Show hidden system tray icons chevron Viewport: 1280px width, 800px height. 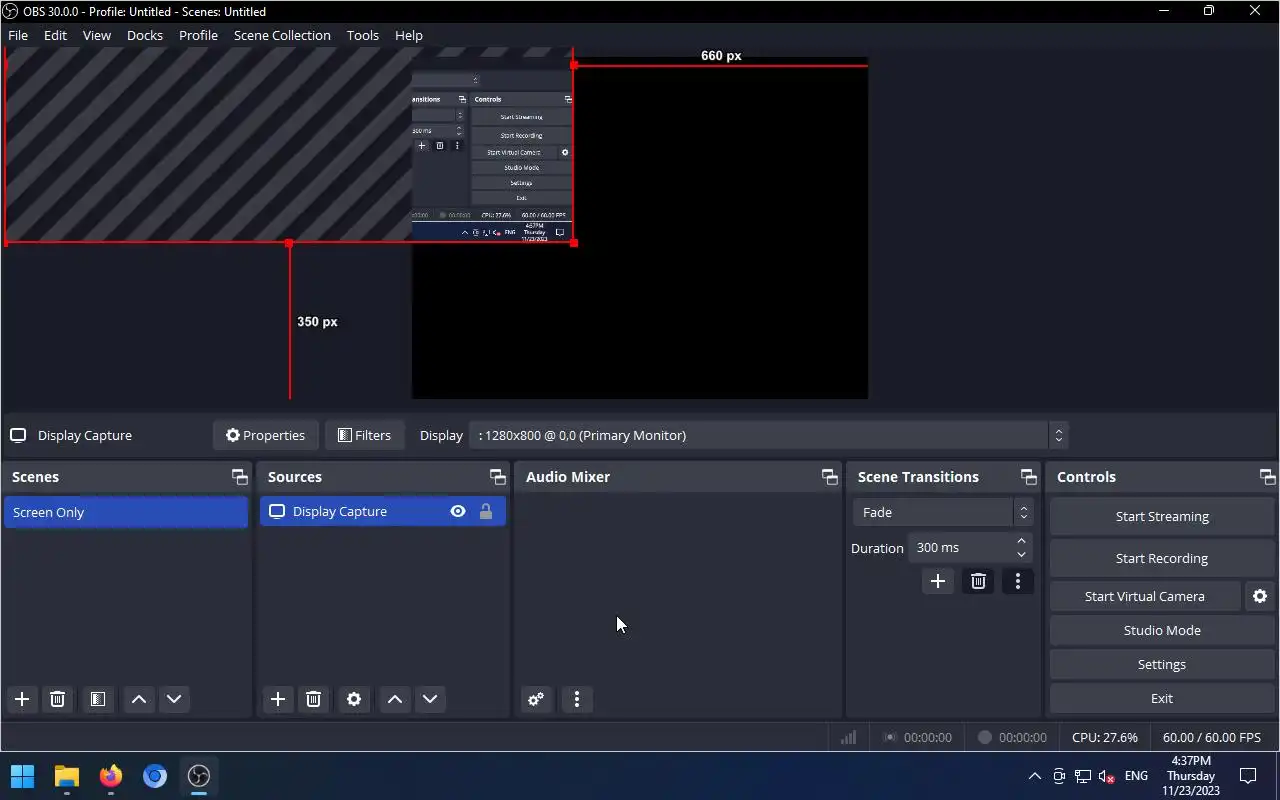click(x=1035, y=776)
